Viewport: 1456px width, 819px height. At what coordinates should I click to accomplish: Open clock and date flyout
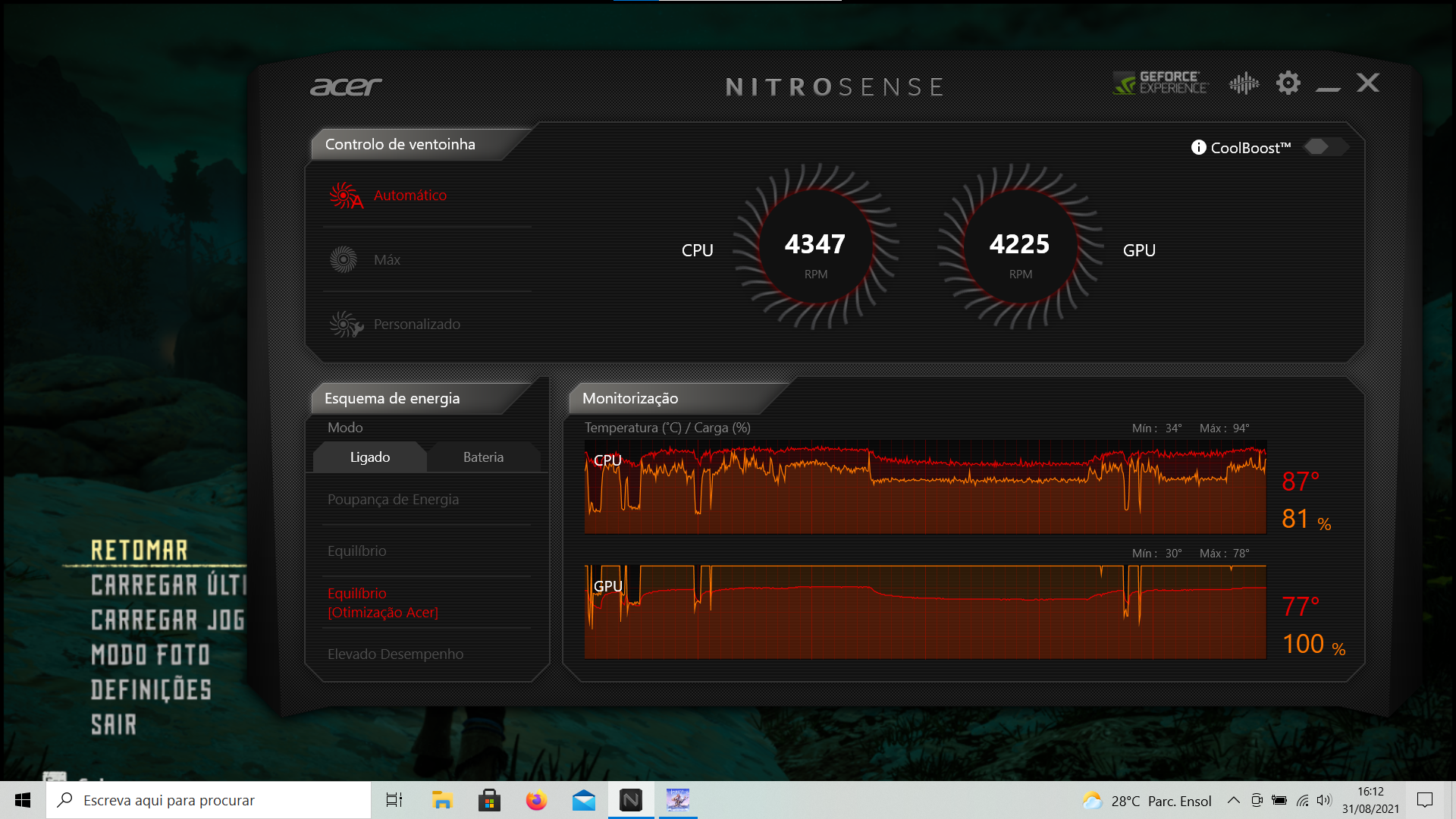(x=1370, y=800)
